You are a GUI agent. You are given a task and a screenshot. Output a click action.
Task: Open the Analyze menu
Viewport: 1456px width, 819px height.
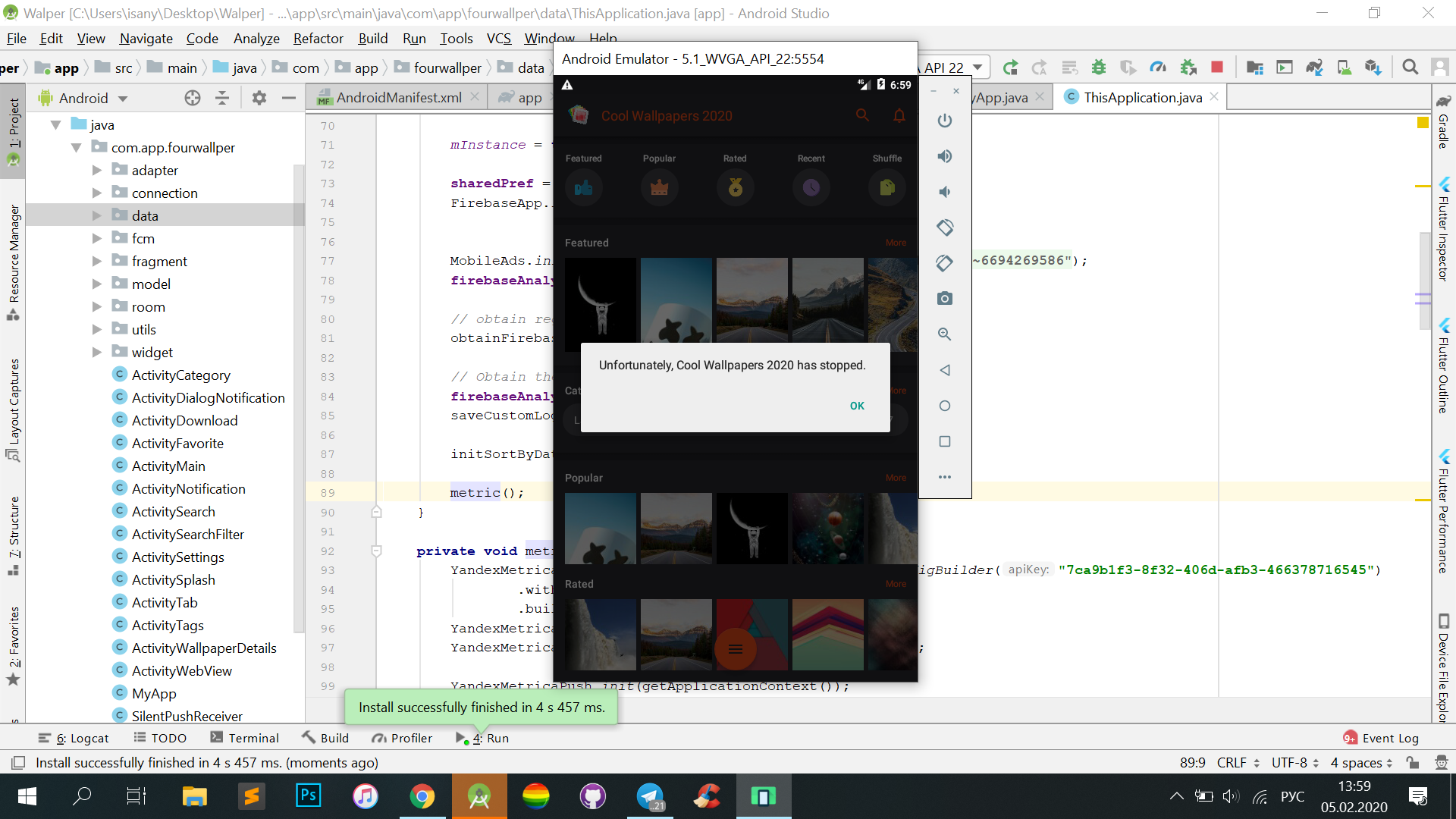point(256,39)
